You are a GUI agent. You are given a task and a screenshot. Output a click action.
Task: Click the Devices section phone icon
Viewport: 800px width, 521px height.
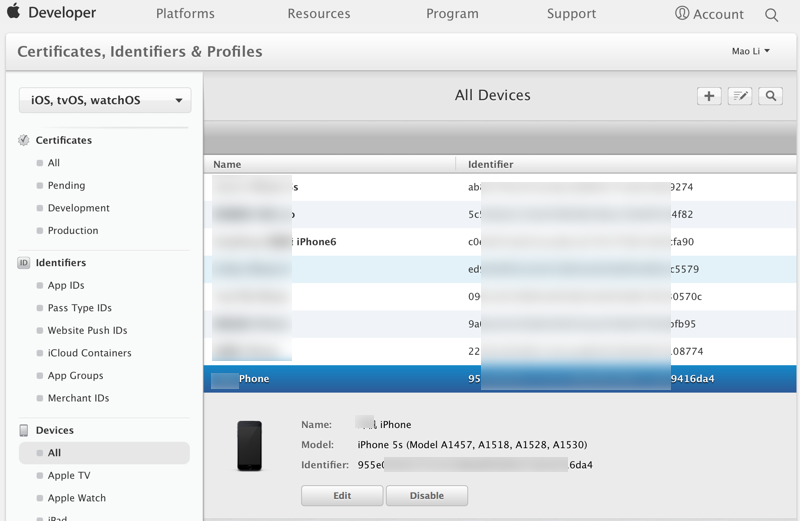tap(23, 430)
